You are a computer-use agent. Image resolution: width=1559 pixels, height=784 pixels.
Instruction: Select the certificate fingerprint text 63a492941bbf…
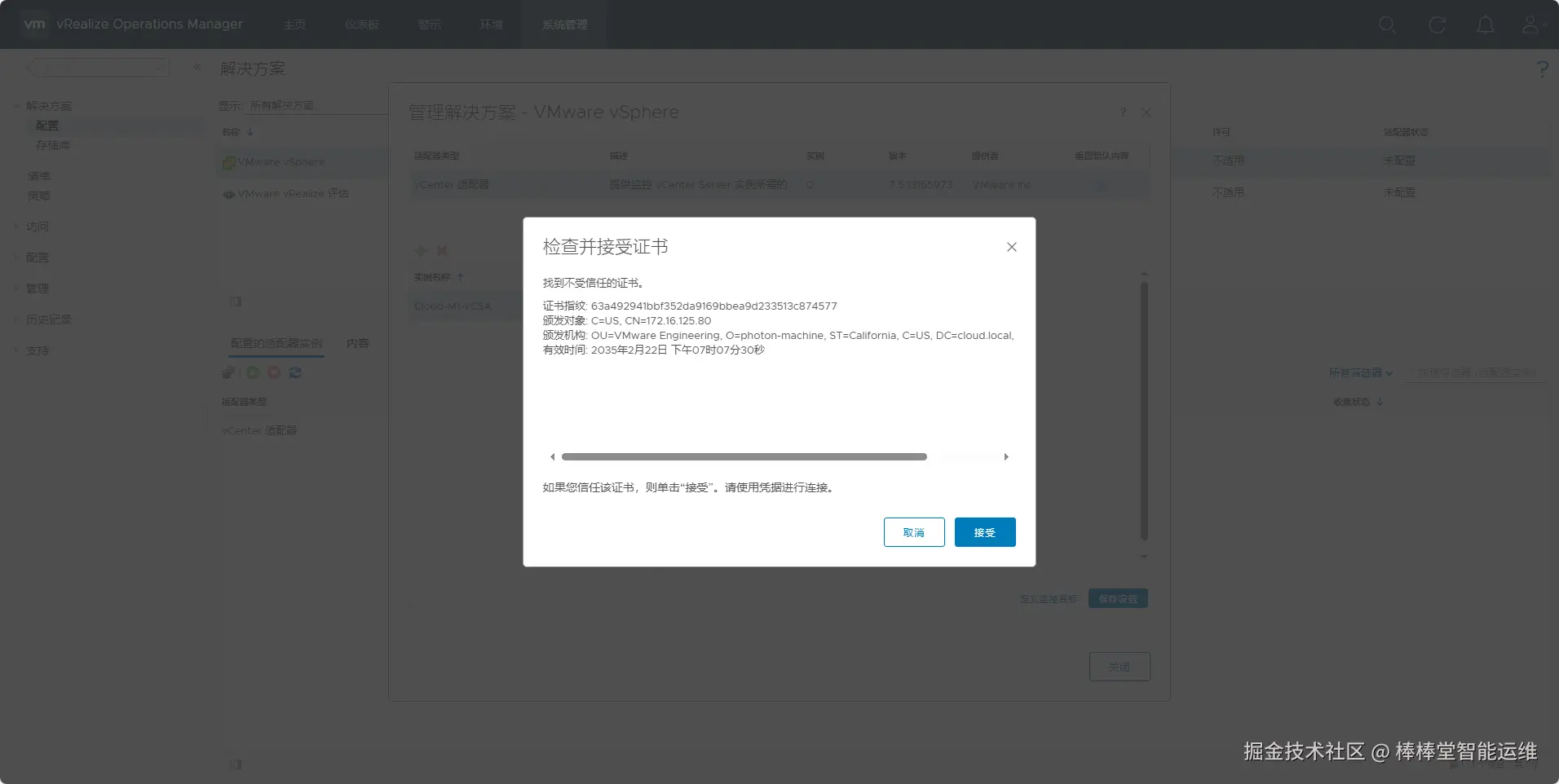pos(714,306)
